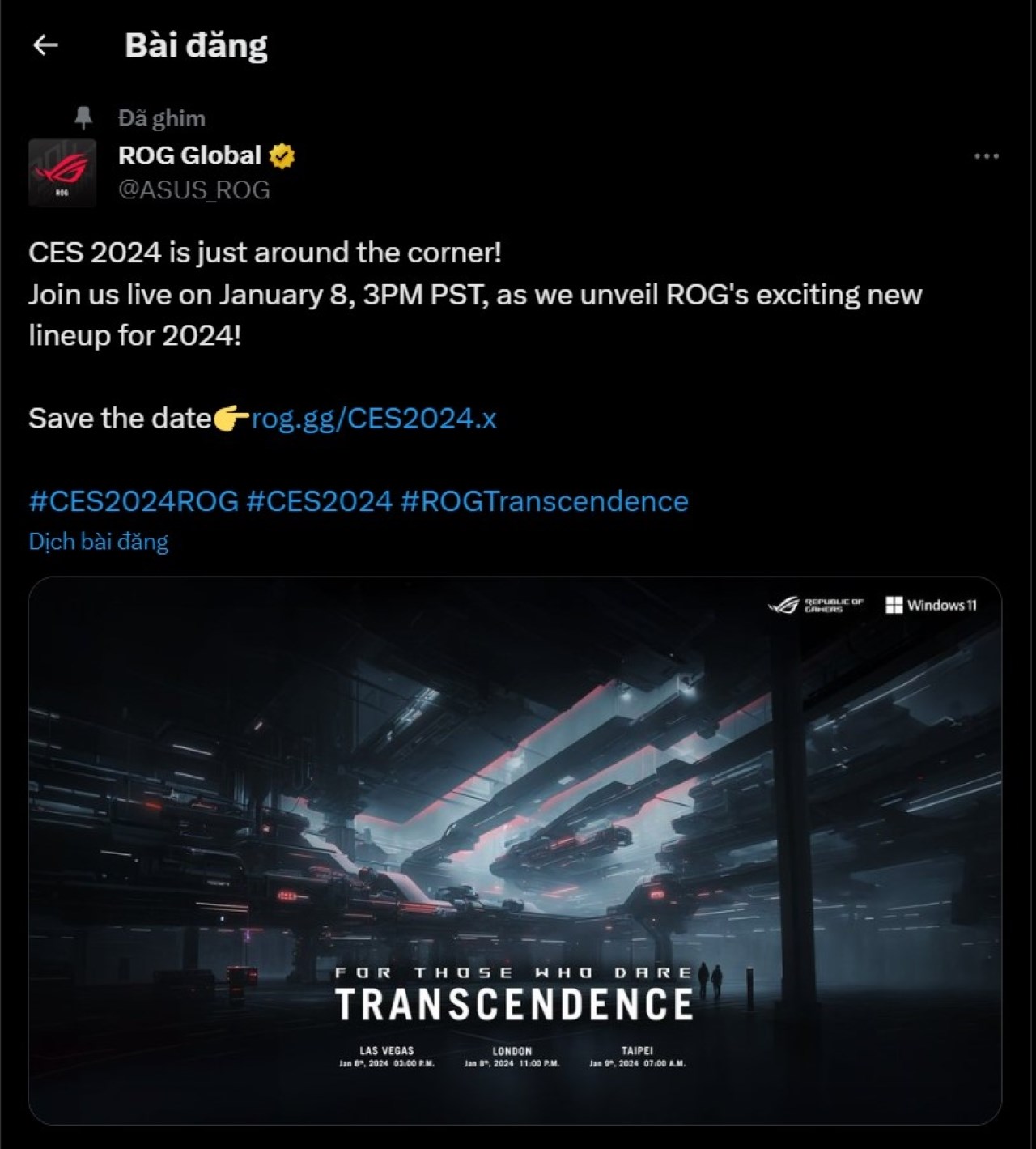This screenshot has width=1036, height=1149.
Task: Click the Windows 11 logo in image
Action: 931,605
